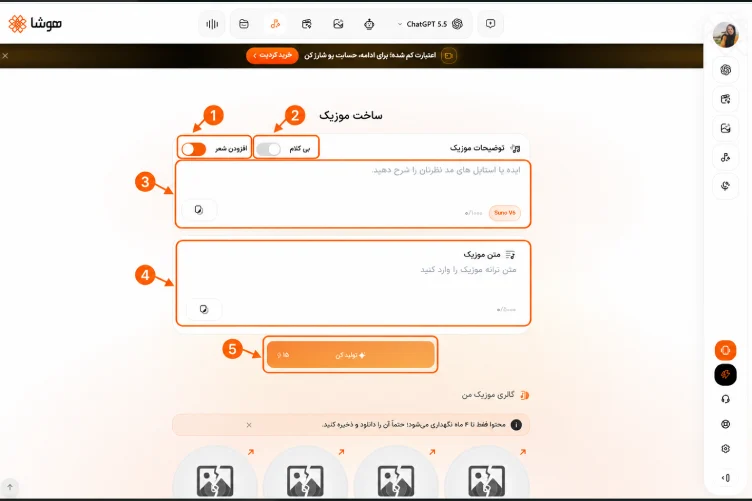
Task: Open music tool in right sidebar
Action: click(725, 157)
